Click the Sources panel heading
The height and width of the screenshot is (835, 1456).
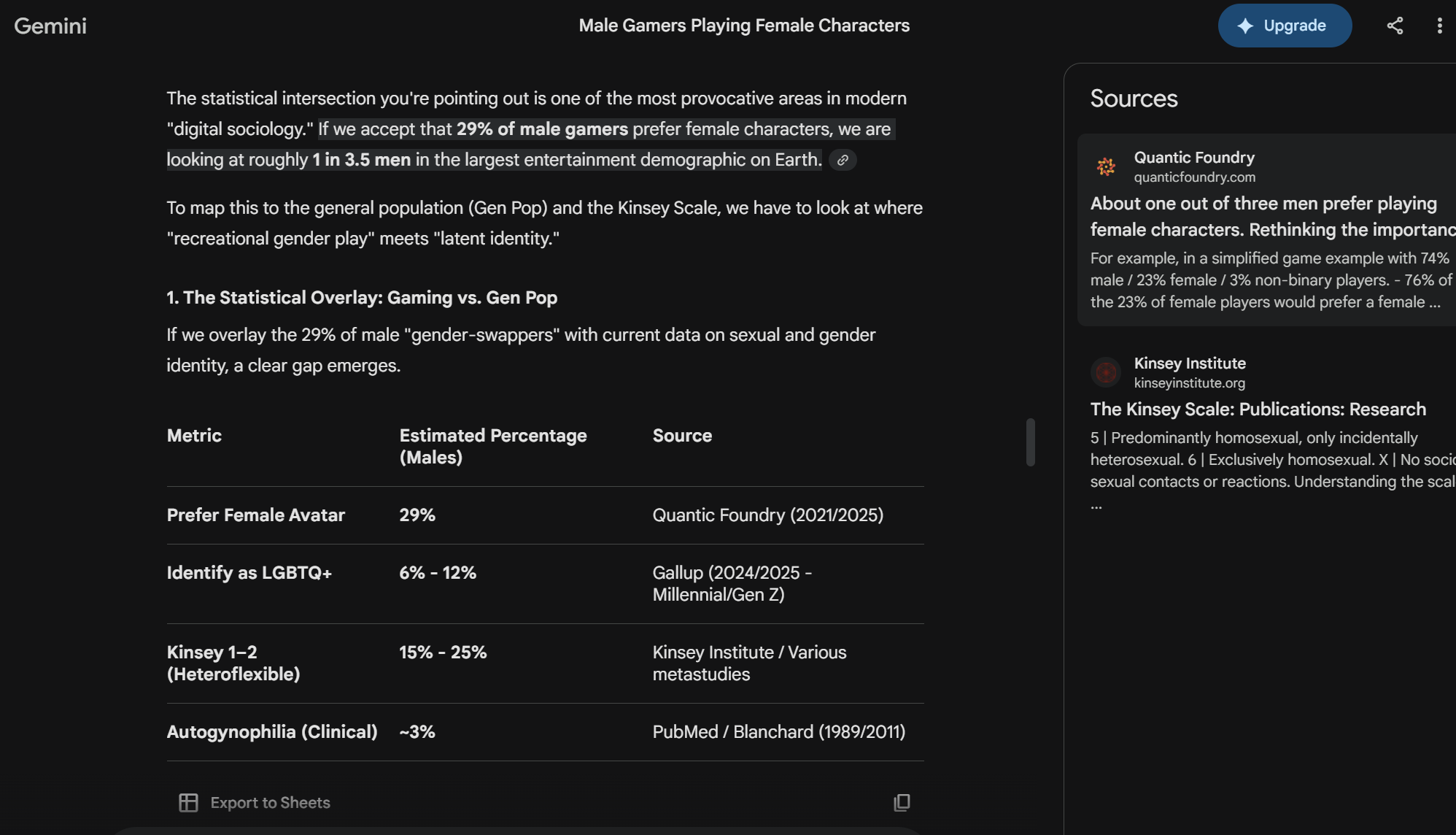[x=1134, y=99]
